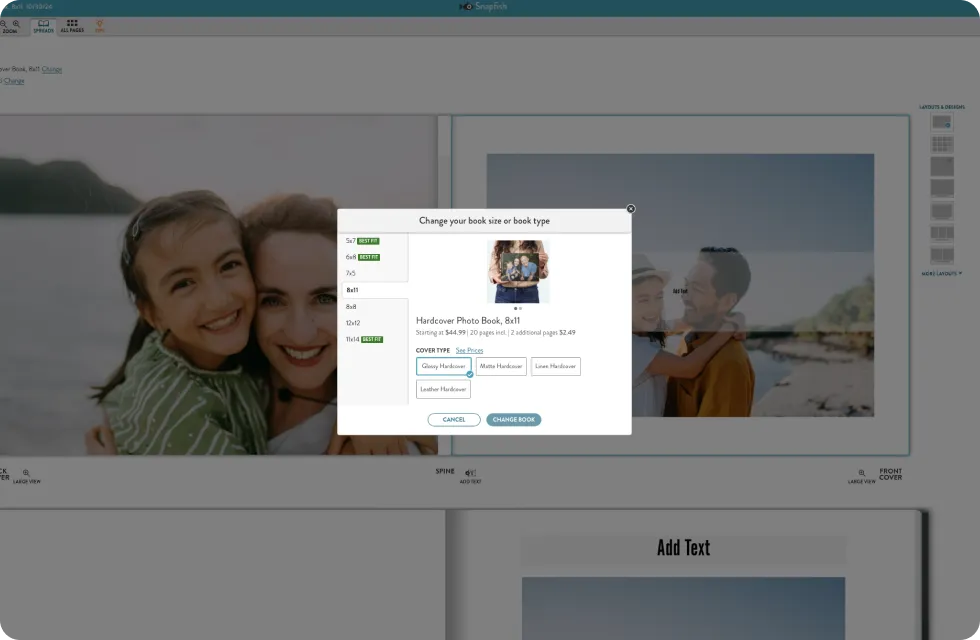Open the See Prices link
The width and height of the screenshot is (980, 640).
click(469, 350)
